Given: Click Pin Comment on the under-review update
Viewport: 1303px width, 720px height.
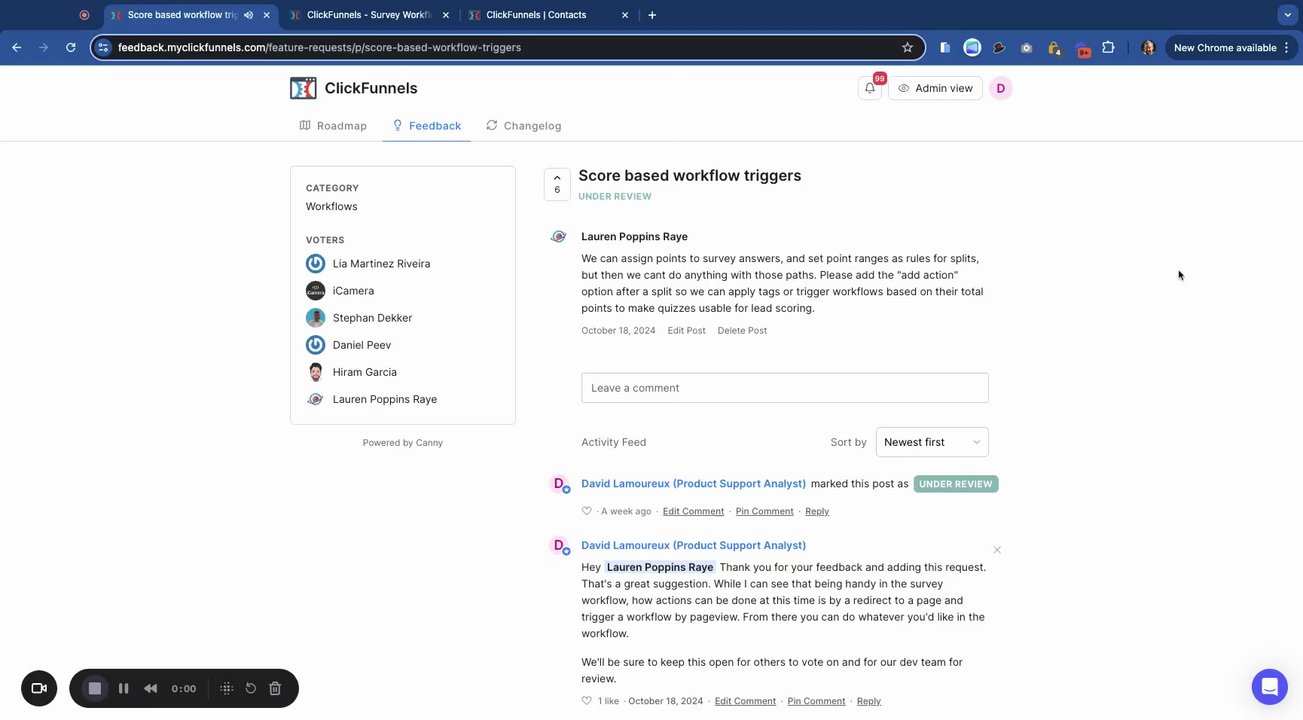Looking at the screenshot, I should pyautogui.click(x=765, y=511).
